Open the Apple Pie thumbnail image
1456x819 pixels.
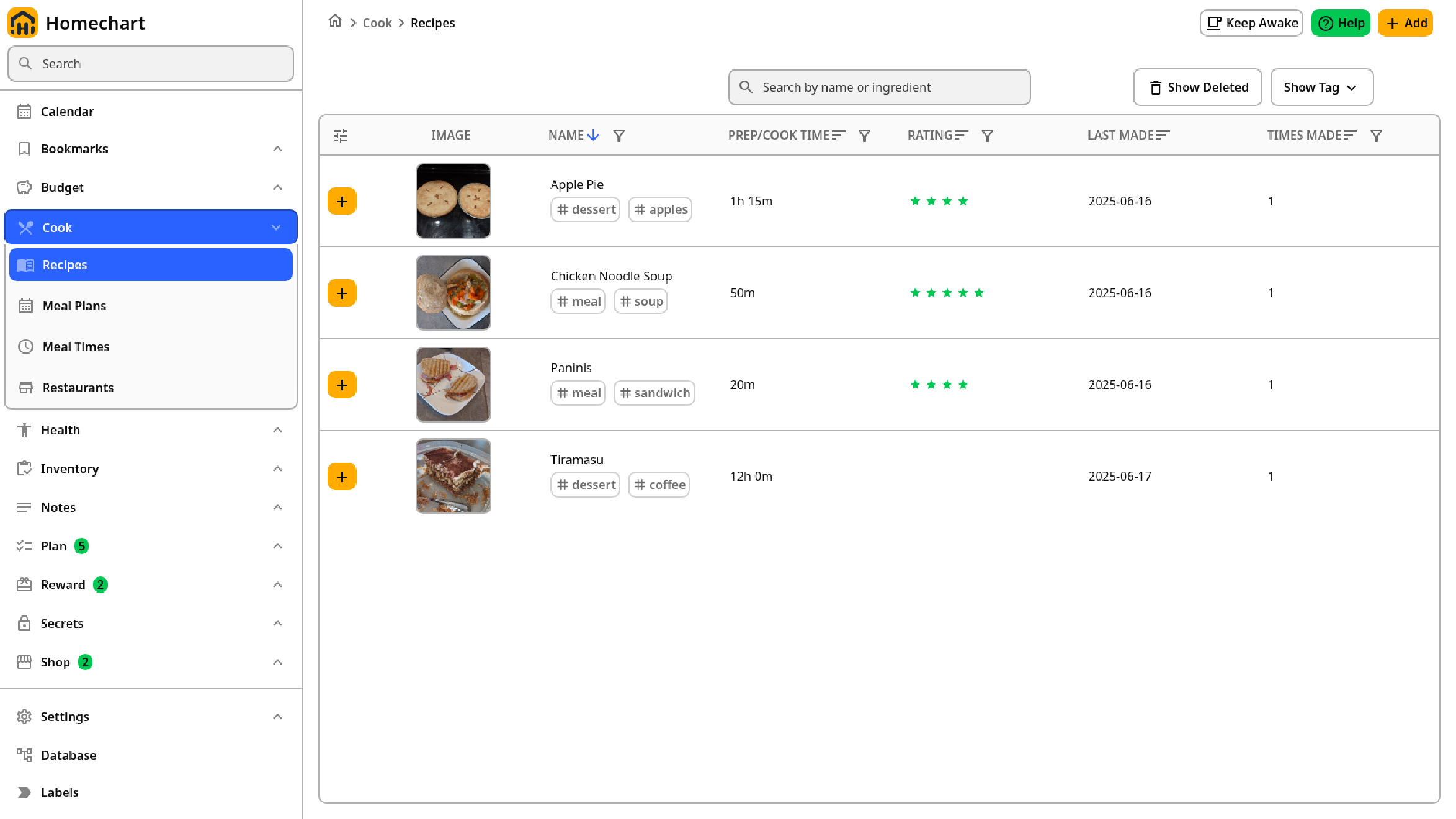(x=453, y=201)
